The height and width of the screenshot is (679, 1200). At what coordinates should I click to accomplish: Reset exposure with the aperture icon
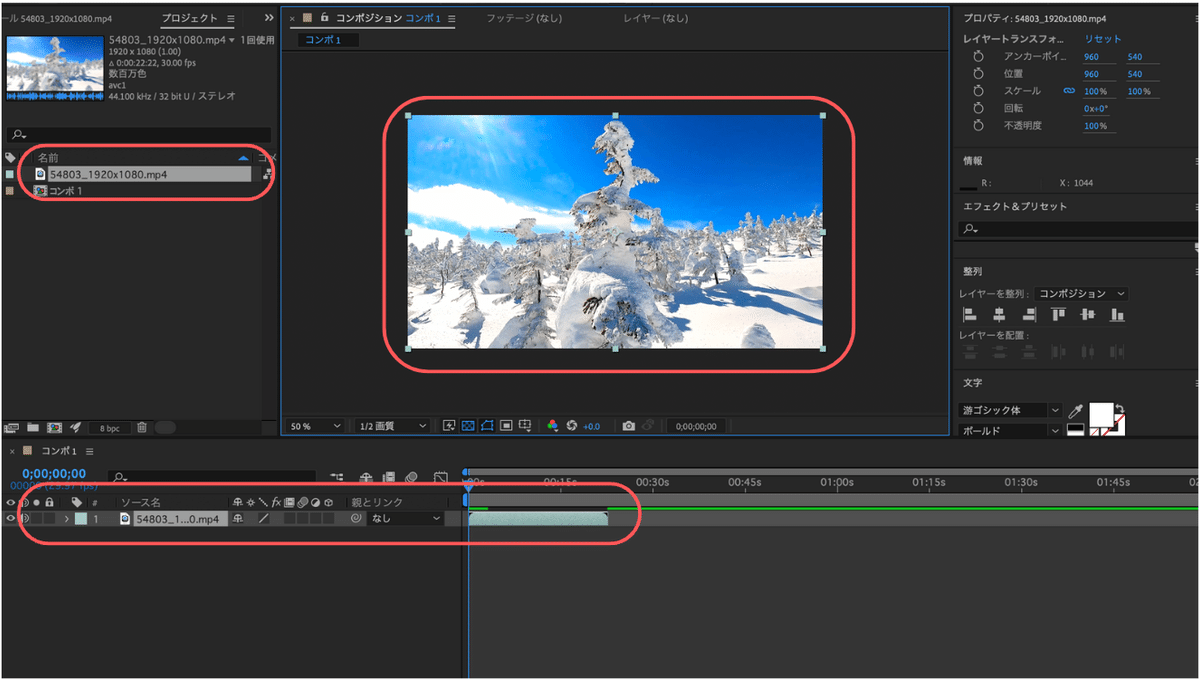(x=571, y=425)
